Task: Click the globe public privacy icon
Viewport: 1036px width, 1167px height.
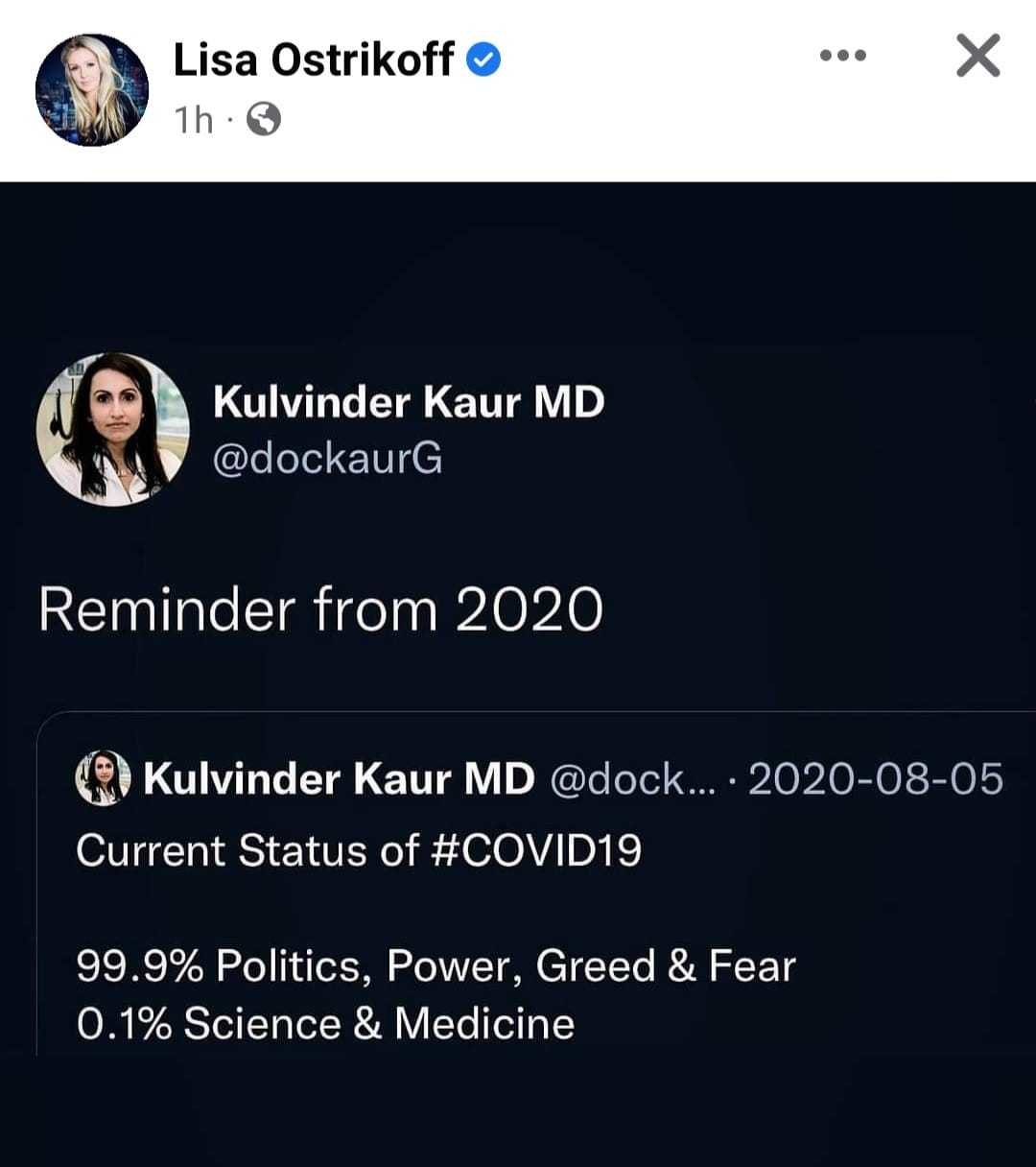Action: pos(264,120)
